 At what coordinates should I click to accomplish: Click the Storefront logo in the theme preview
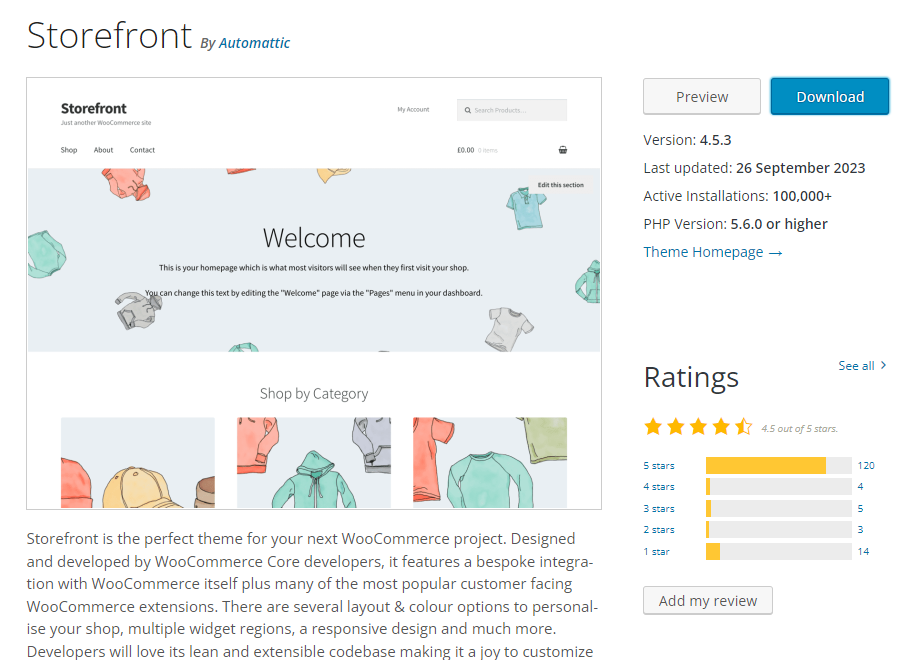click(92, 108)
